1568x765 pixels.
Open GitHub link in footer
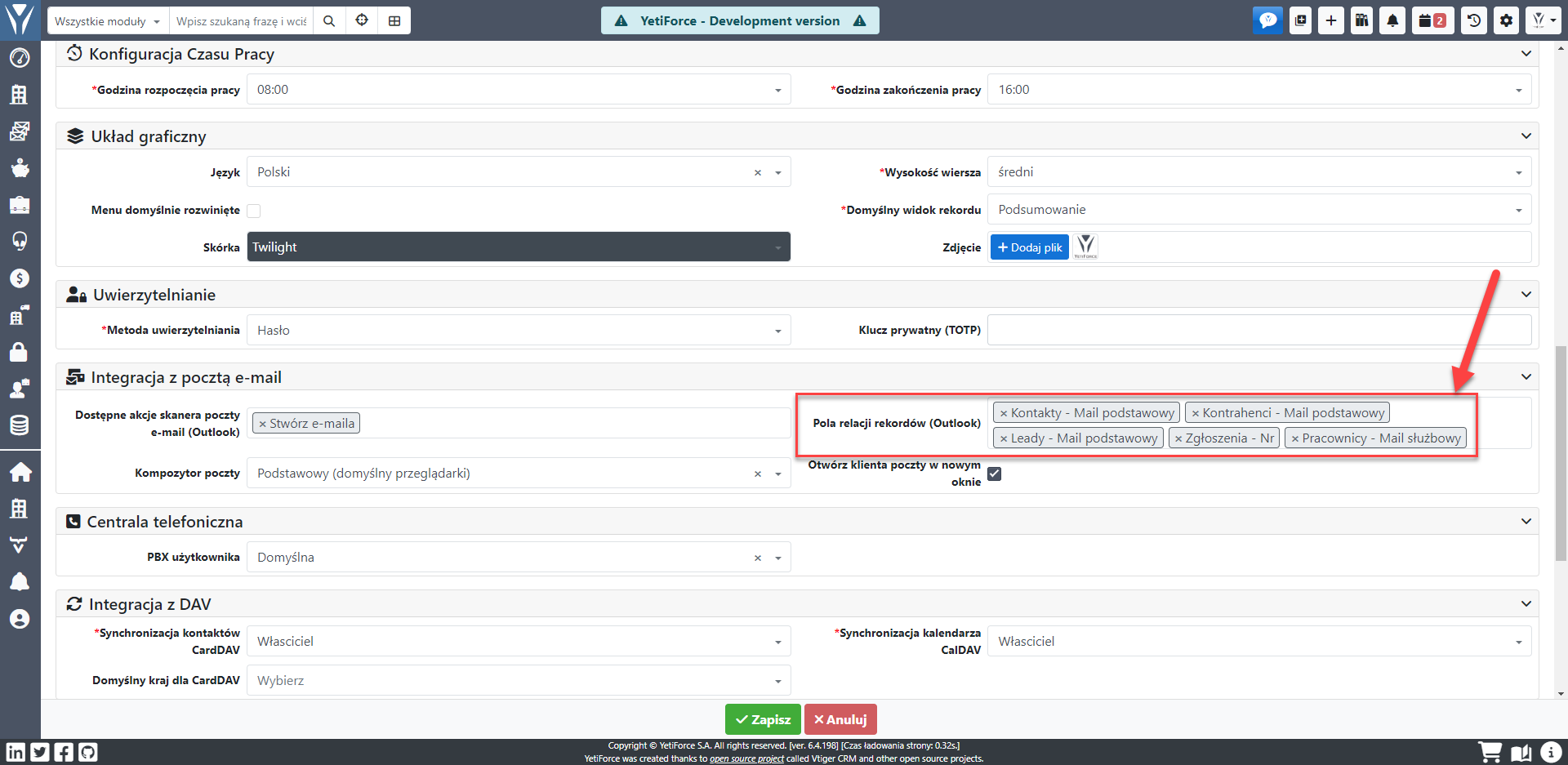coord(88,752)
